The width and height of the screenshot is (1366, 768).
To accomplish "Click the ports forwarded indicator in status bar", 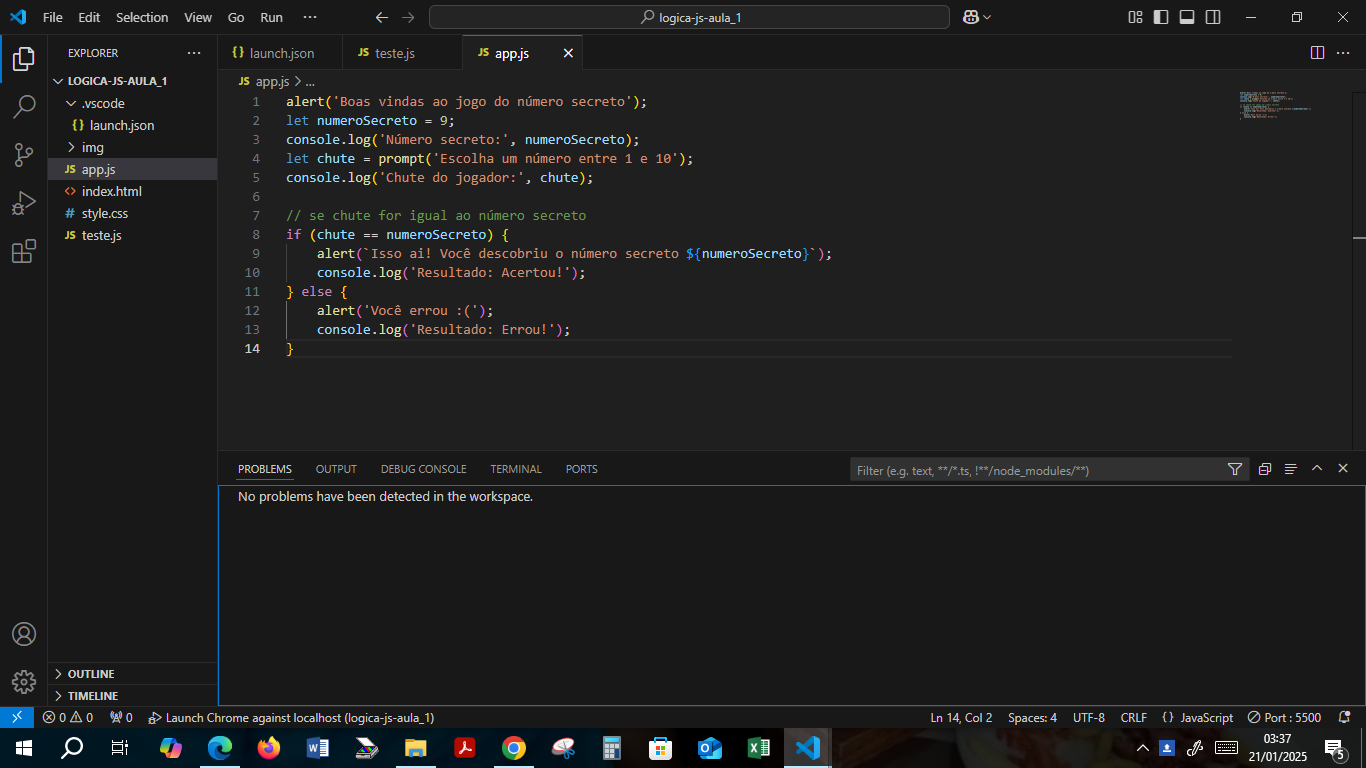I will pos(121,718).
